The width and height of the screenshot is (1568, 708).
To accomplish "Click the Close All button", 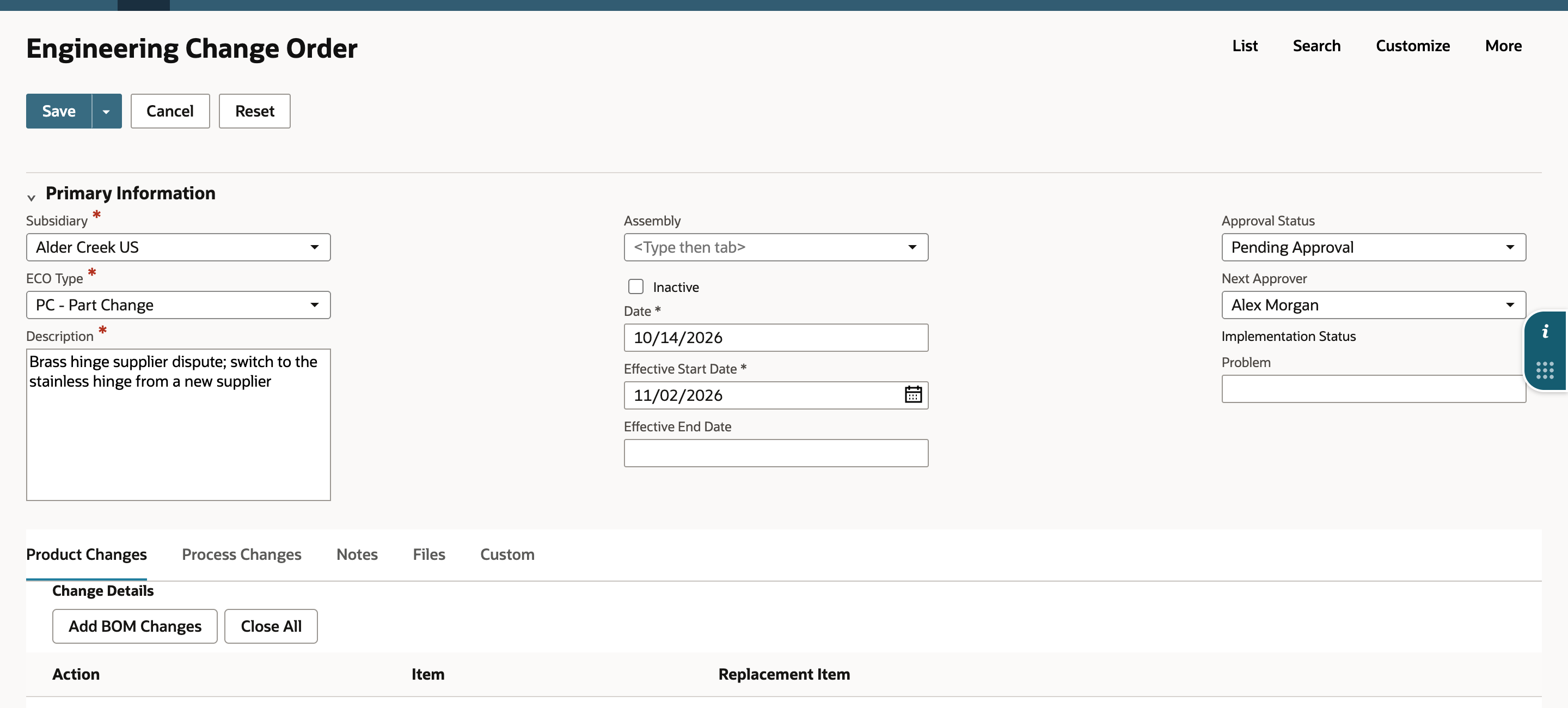I will pyautogui.click(x=271, y=626).
